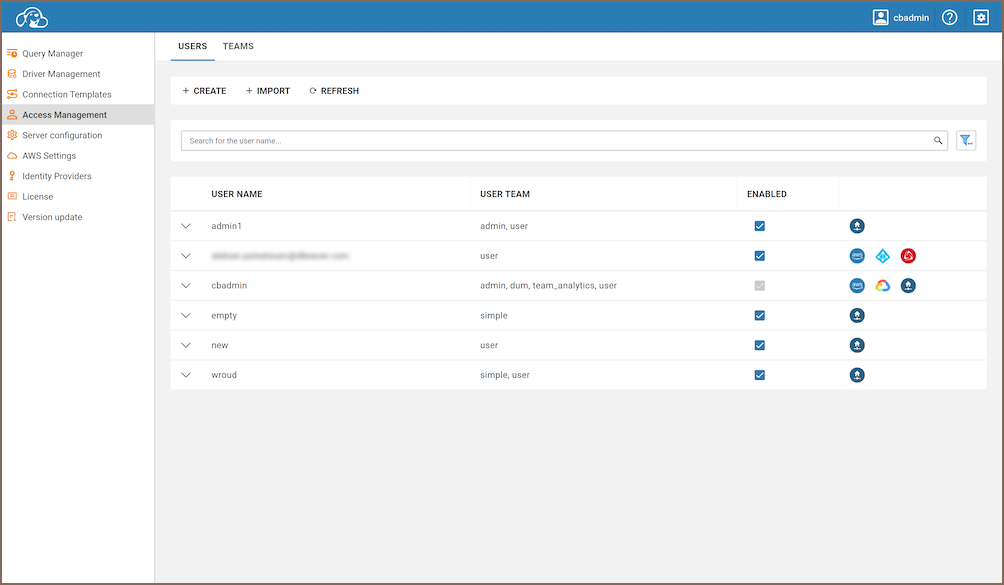Screen dimensions: 1004x585
Task: Click the red icon in second user row
Action: point(908,256)
